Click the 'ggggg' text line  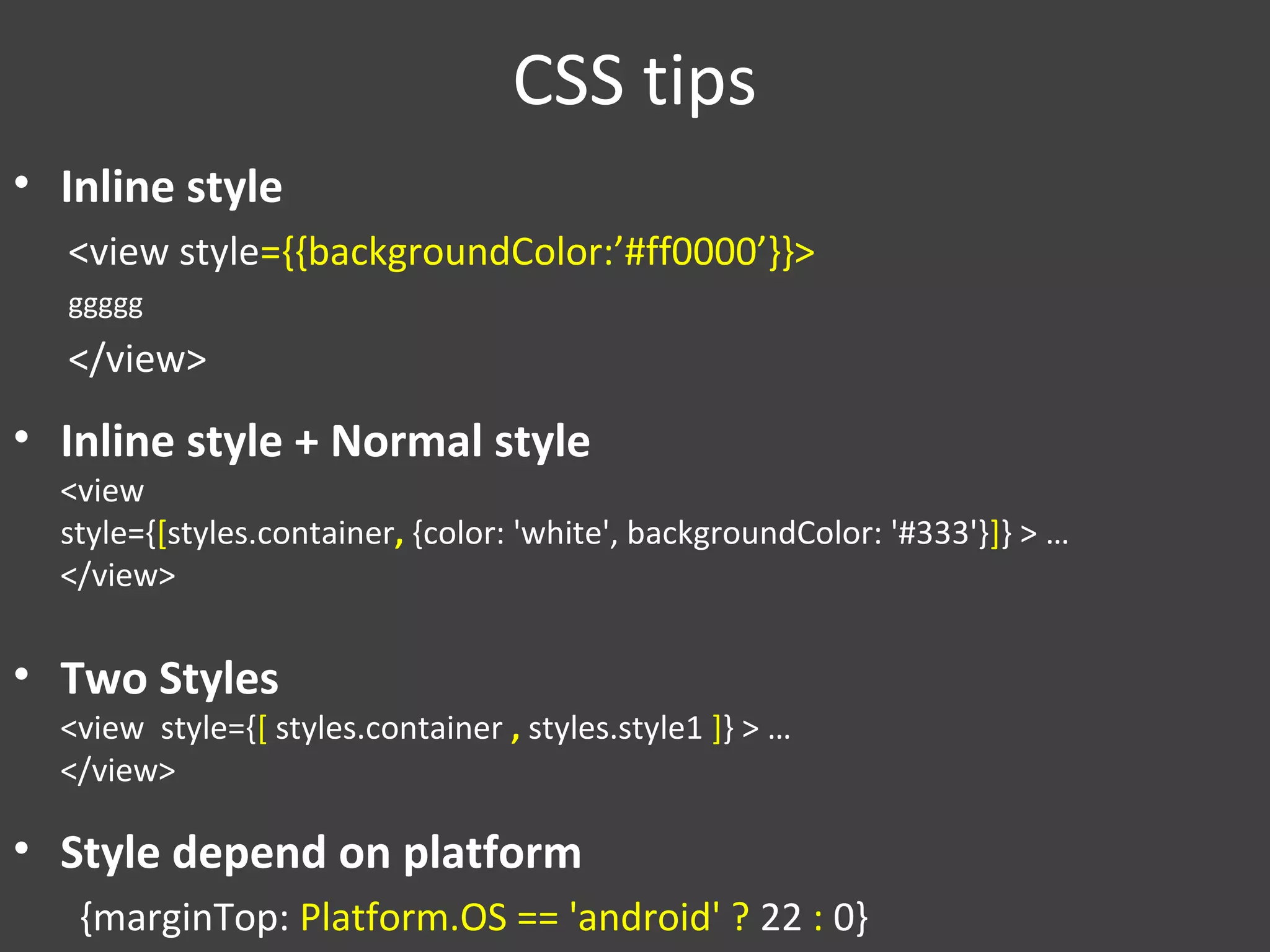tap(105, 305)
